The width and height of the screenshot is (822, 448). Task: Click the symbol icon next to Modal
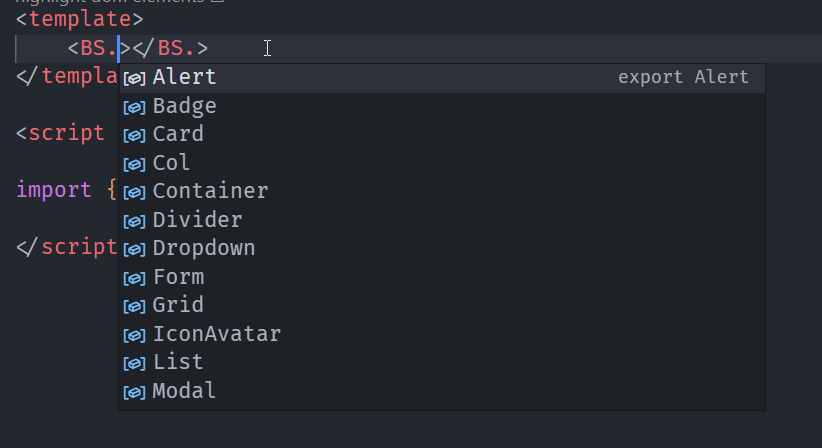(x=134, y=392)
